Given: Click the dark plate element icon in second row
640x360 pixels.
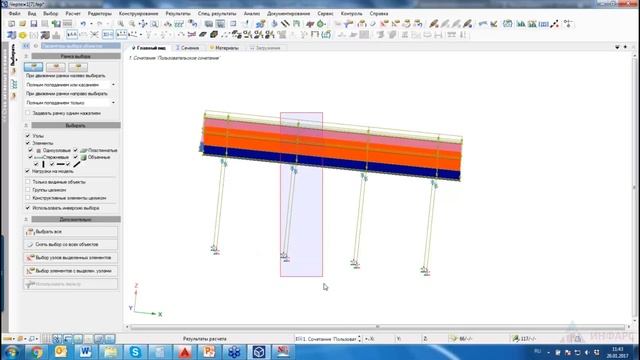Looking at the screenshot, I should [x=203, y=35].
